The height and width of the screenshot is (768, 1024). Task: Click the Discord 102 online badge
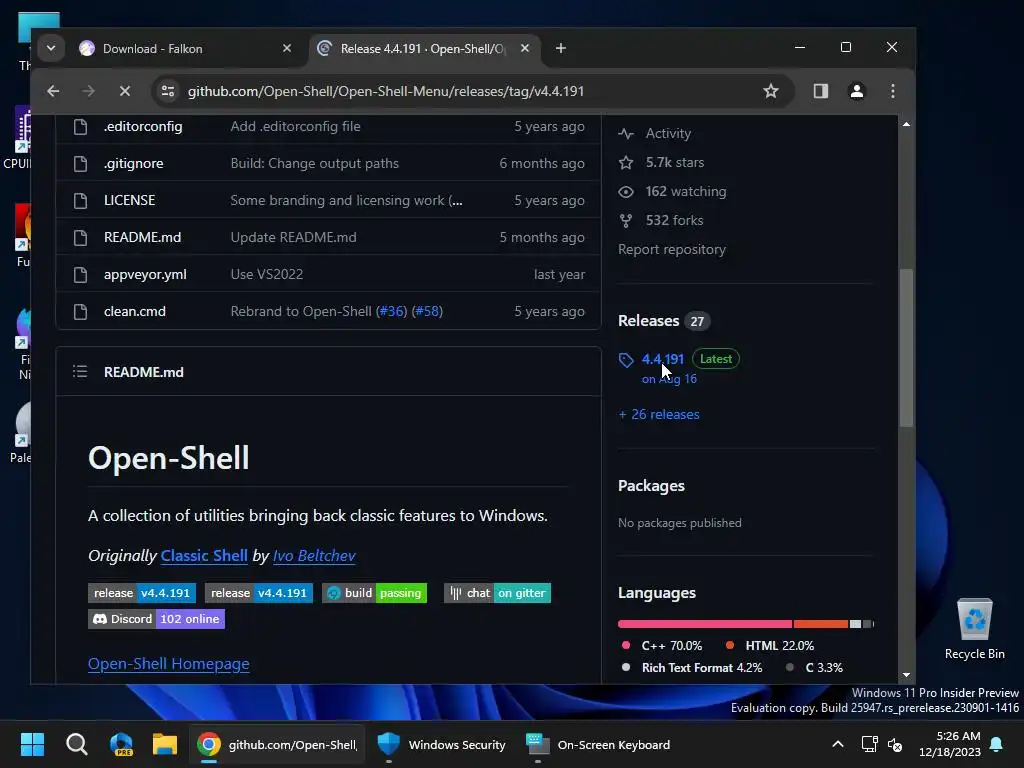click(x=156, y=619)
